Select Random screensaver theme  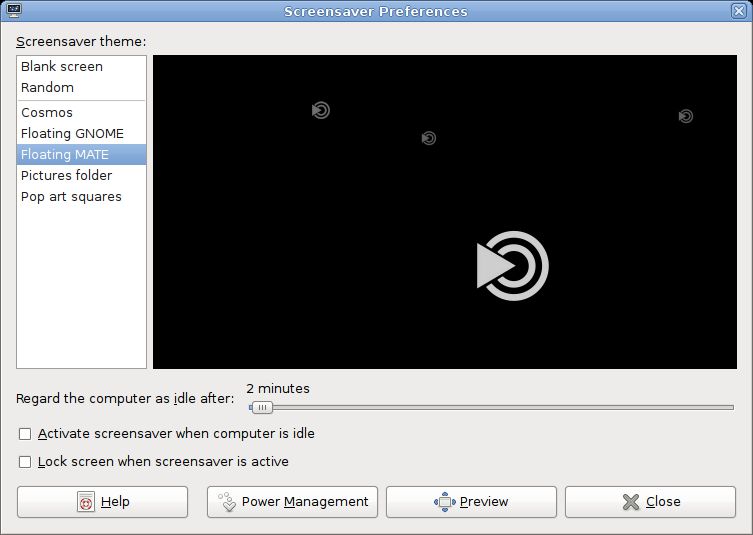click(x=81, y=87)
